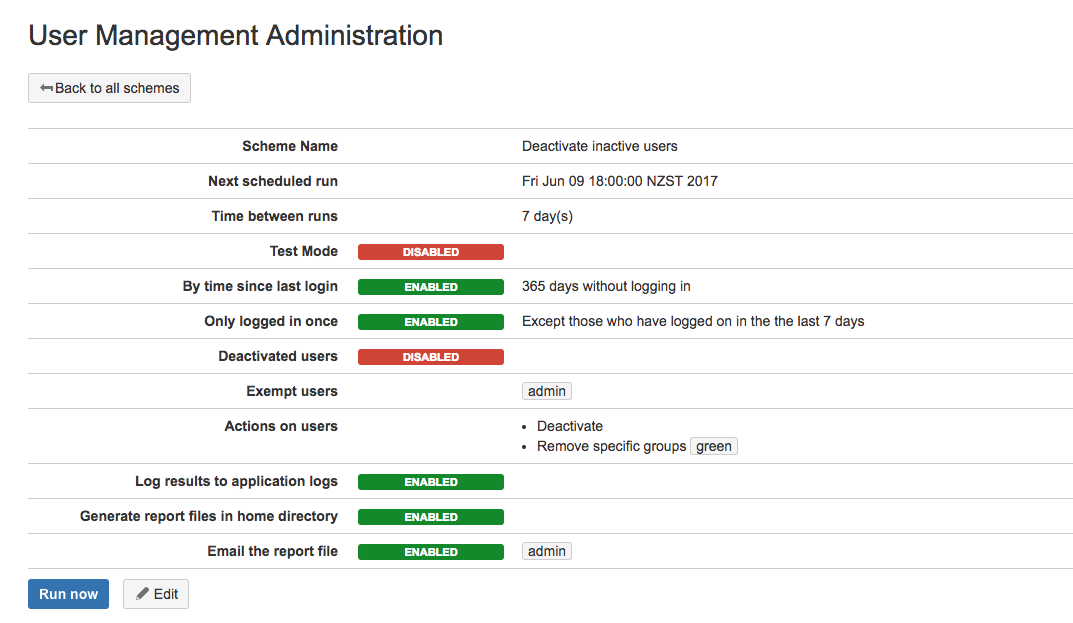Click the pencil icon on the Edit button
The image size is (1073, 623).
(x=143, y=593)
